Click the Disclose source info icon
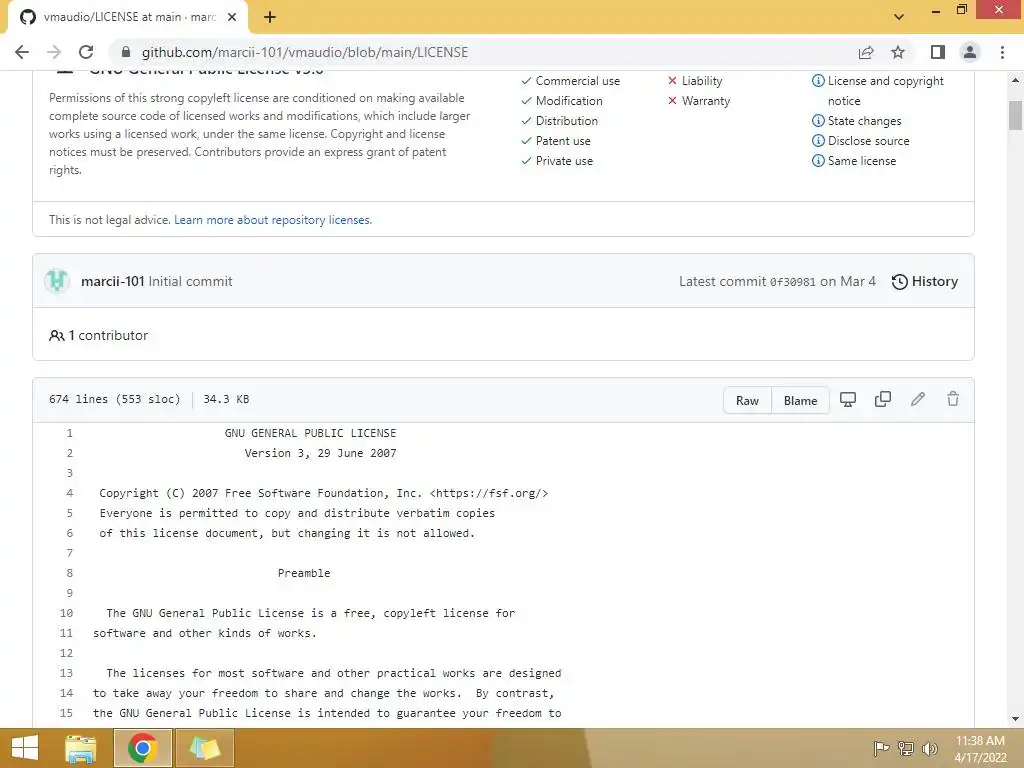Viewport: 1024px width, 768px height. pos(818,140)
